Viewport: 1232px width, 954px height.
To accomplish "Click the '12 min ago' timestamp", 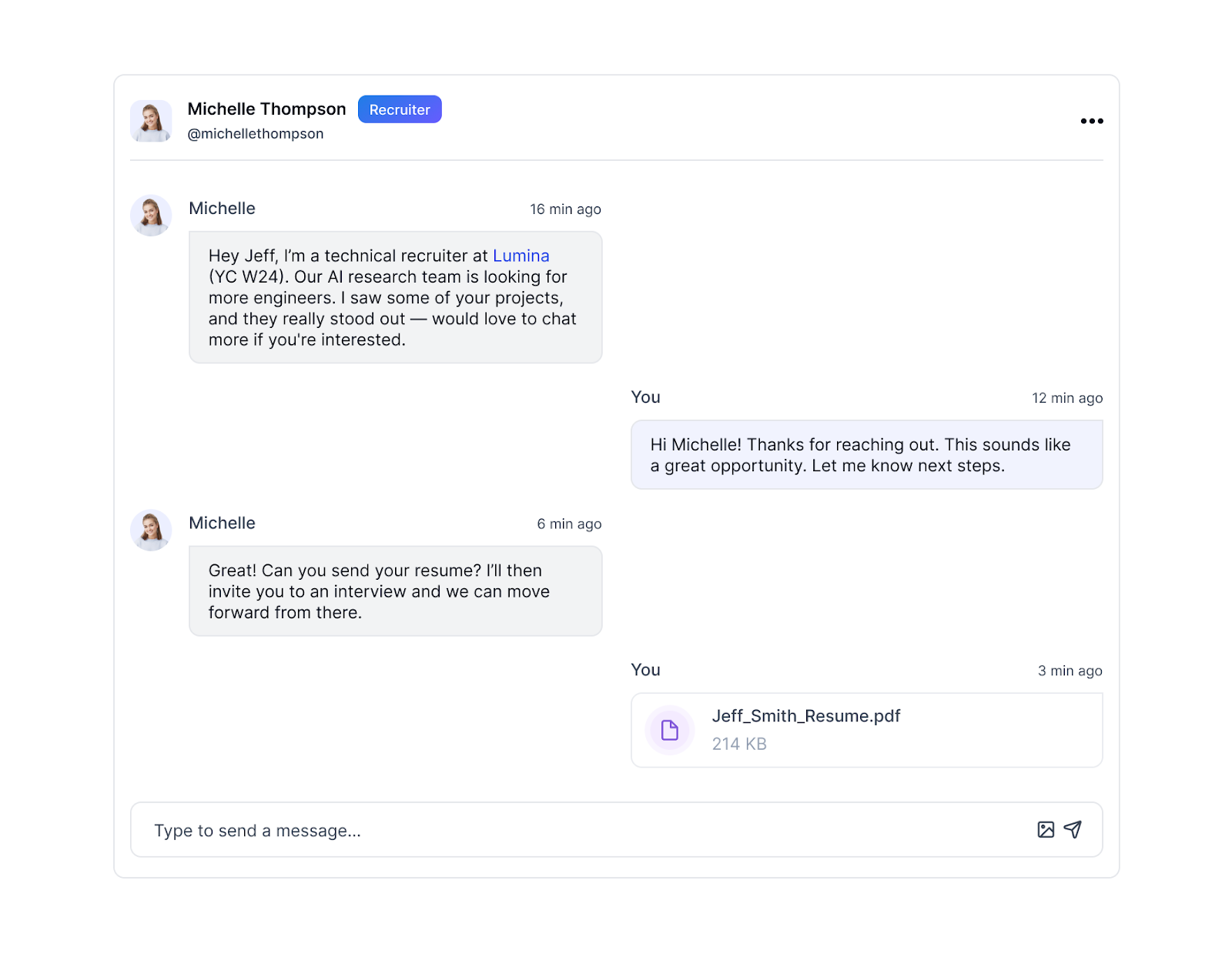I will pyautogui.click(x=1066, y=398).
